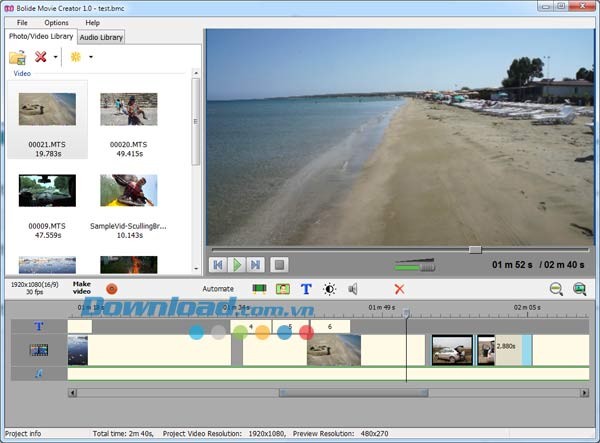Select the first water clip on the timeline
Screen dimensions: 600x443
click(x=78, y=350)
